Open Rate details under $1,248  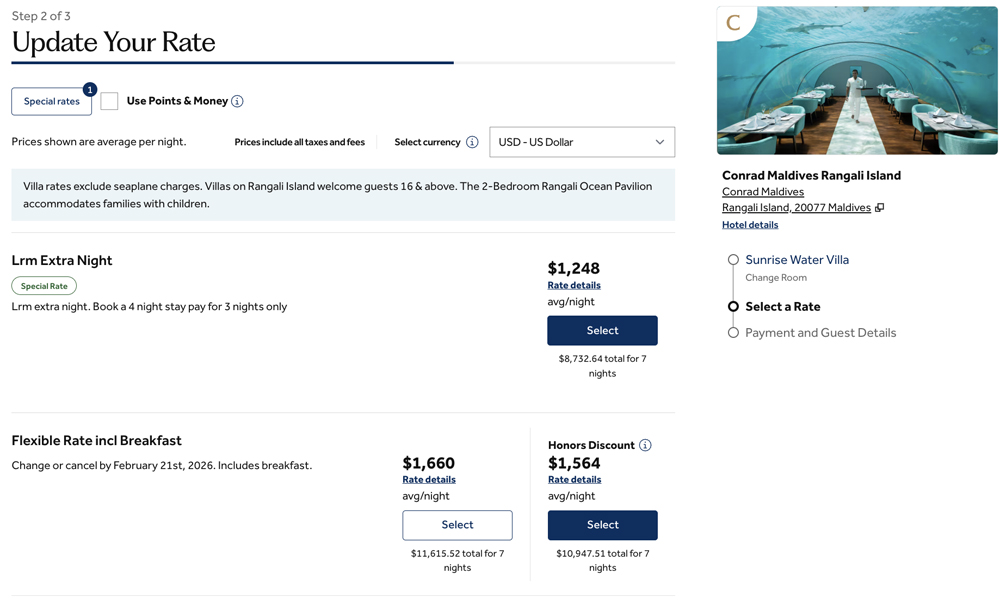(574, 285)
